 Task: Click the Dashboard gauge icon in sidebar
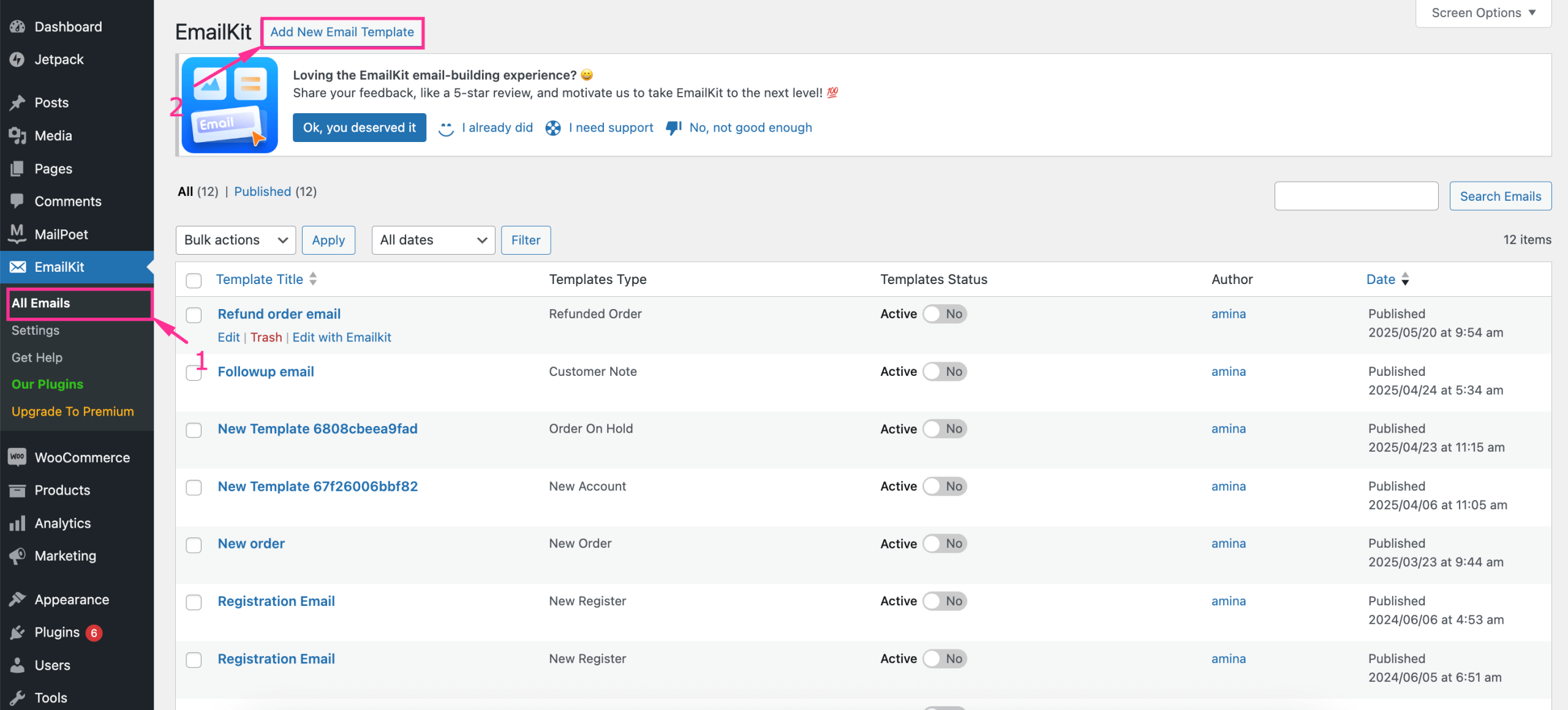(17, 27)
